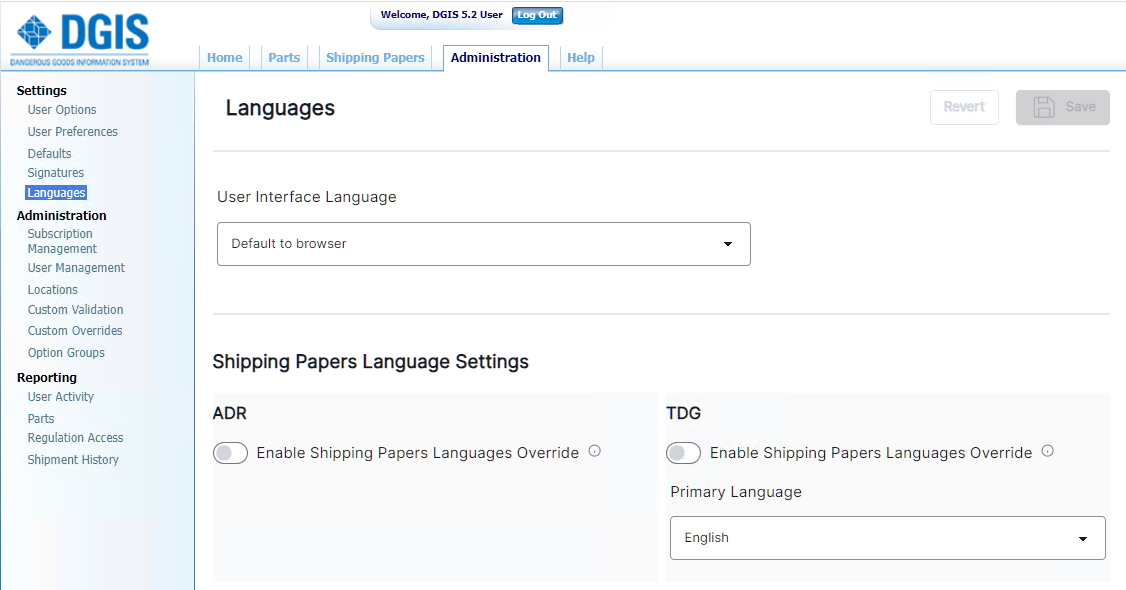This screenshot has height=590, width=1126.
Task: Open Custom Overrides settings
Action: (x=75, y=330)
